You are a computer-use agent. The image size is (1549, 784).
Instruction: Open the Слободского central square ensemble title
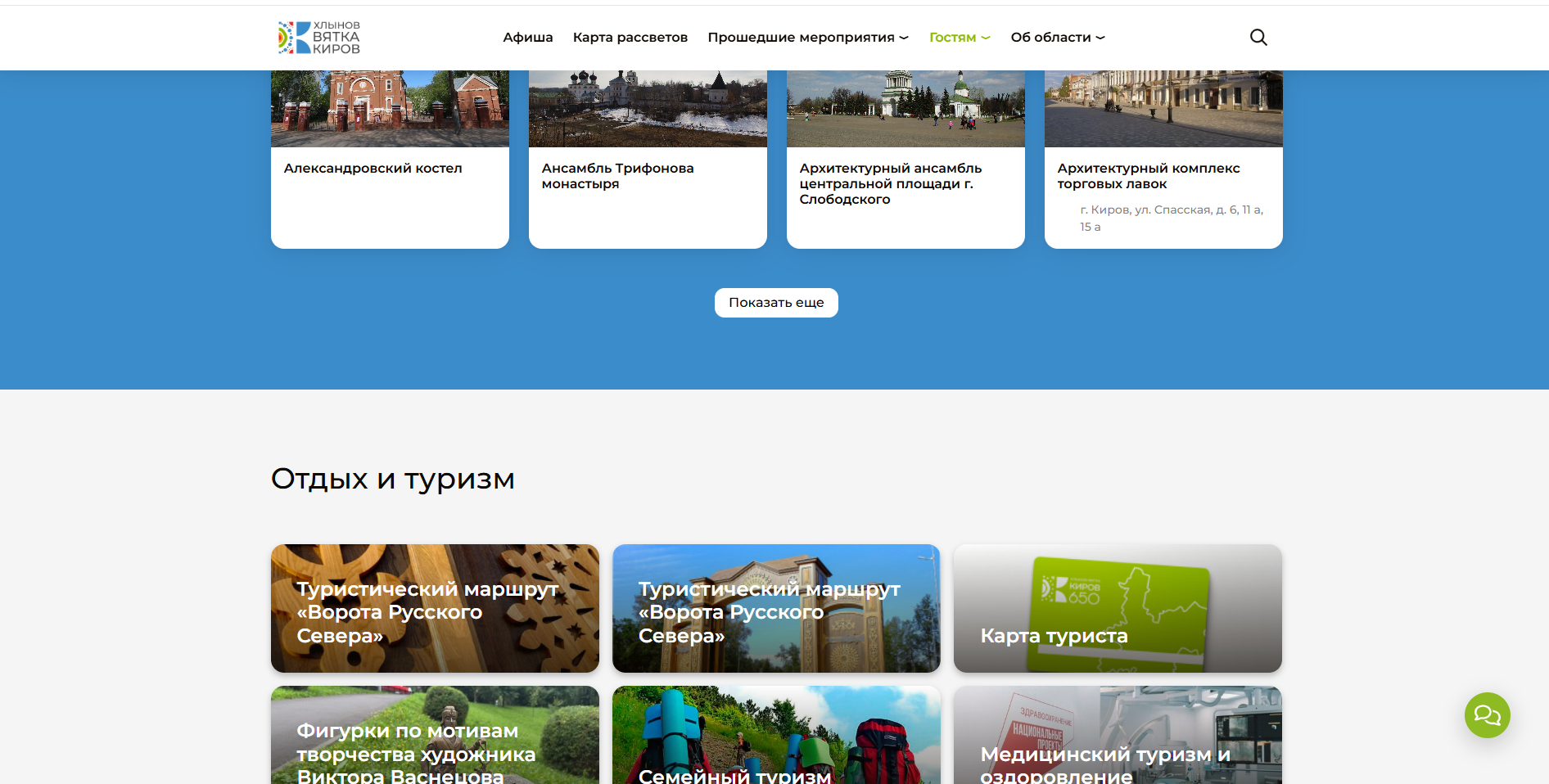(x=891, y=184)
